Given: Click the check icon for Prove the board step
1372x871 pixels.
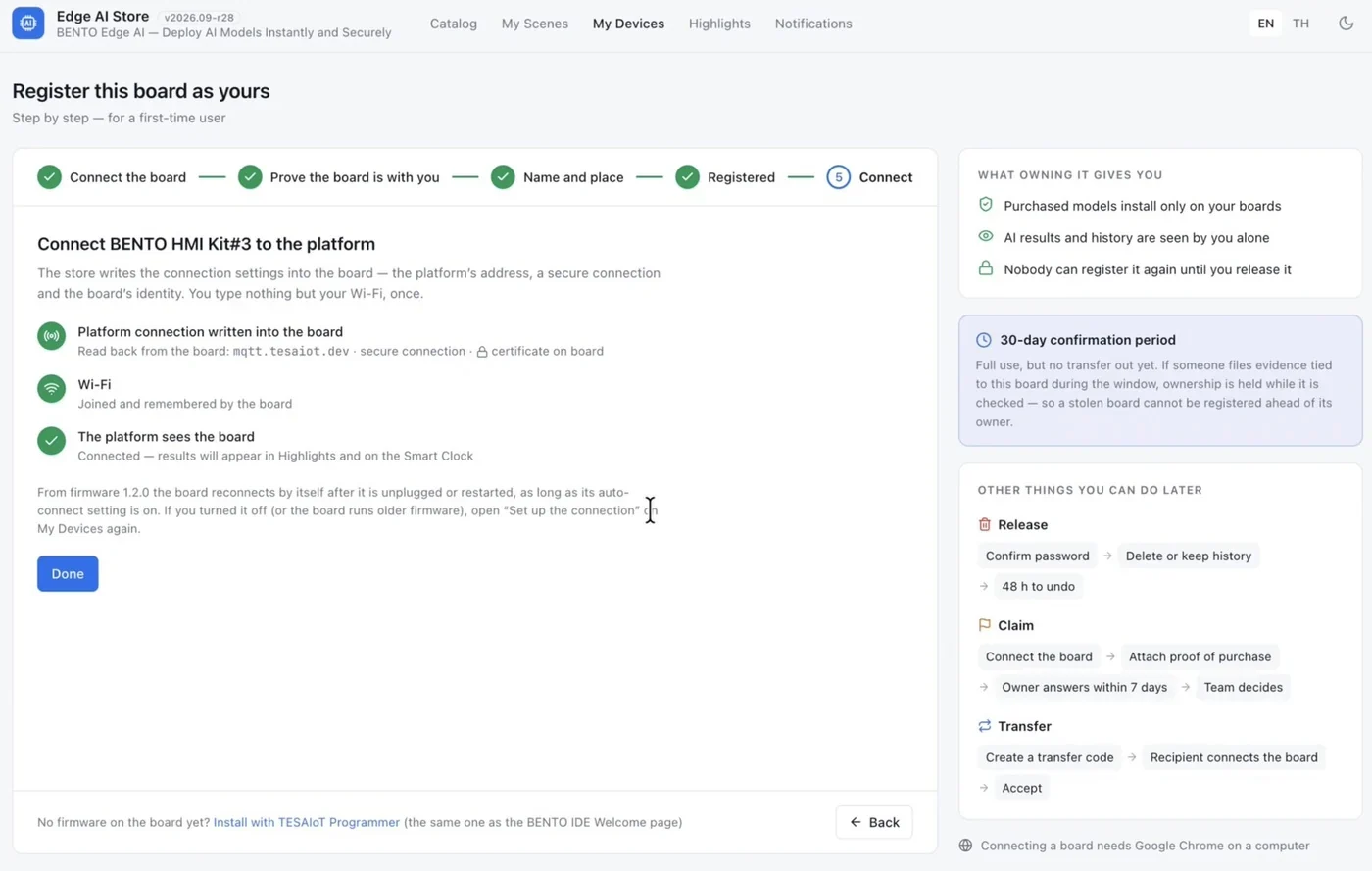Looking at the screenshot, I should click(x=250, y=177).
